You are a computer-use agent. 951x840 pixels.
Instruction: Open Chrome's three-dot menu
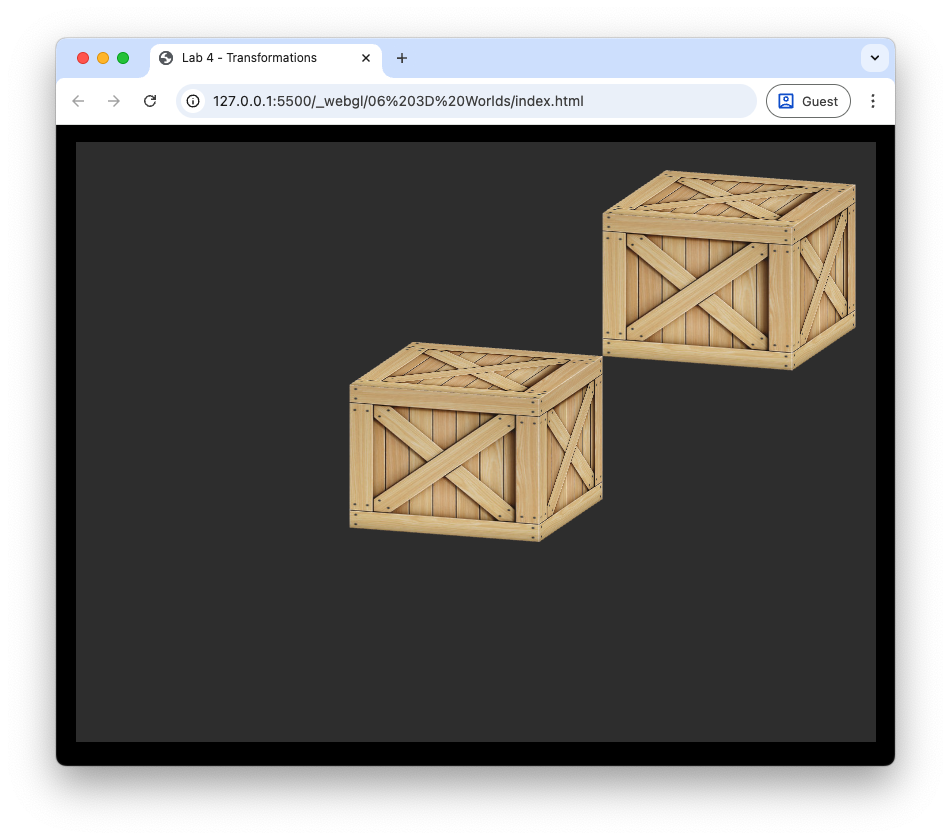872,101
